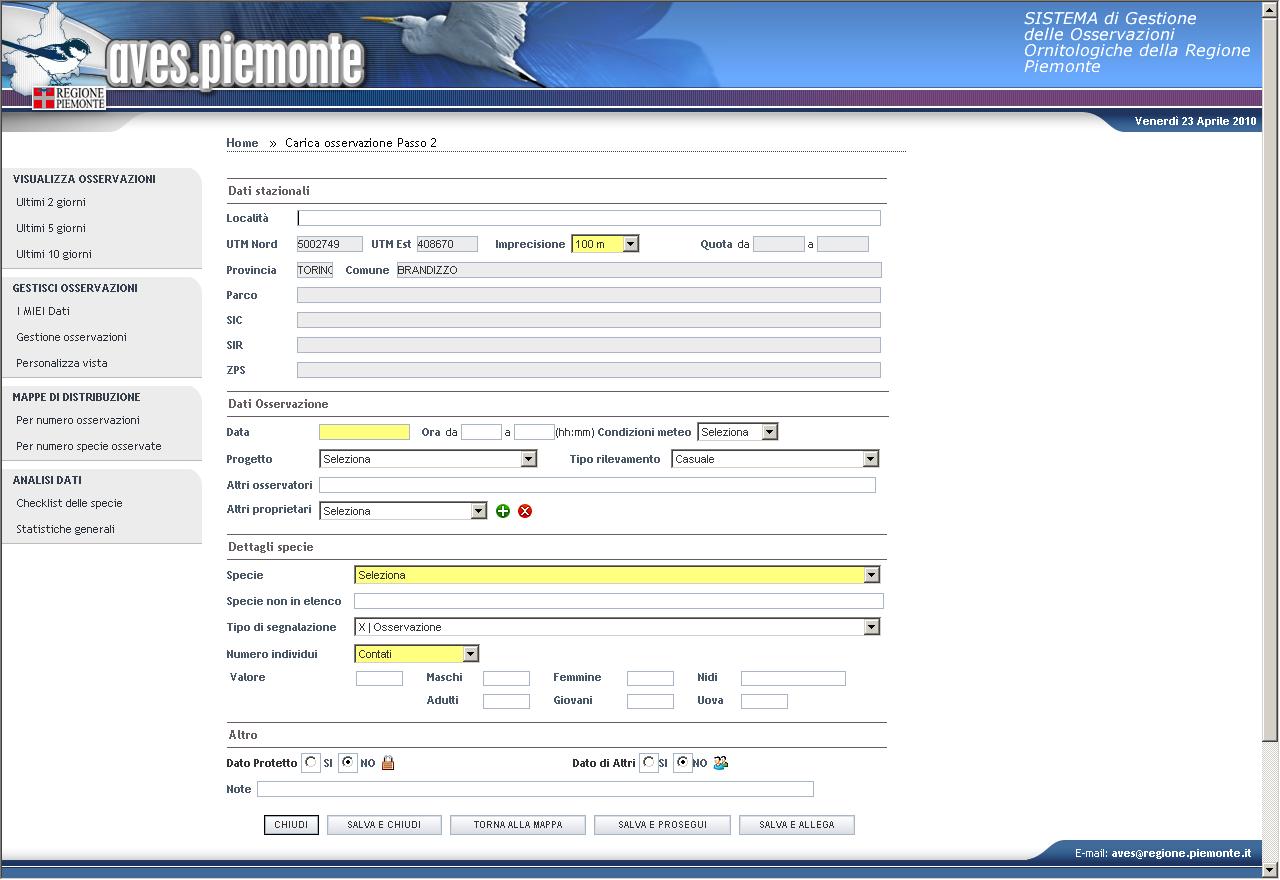This screenshot has width=1280, height=880.
Task: Open the Altri proprietari dropdown
Action: 403,511
